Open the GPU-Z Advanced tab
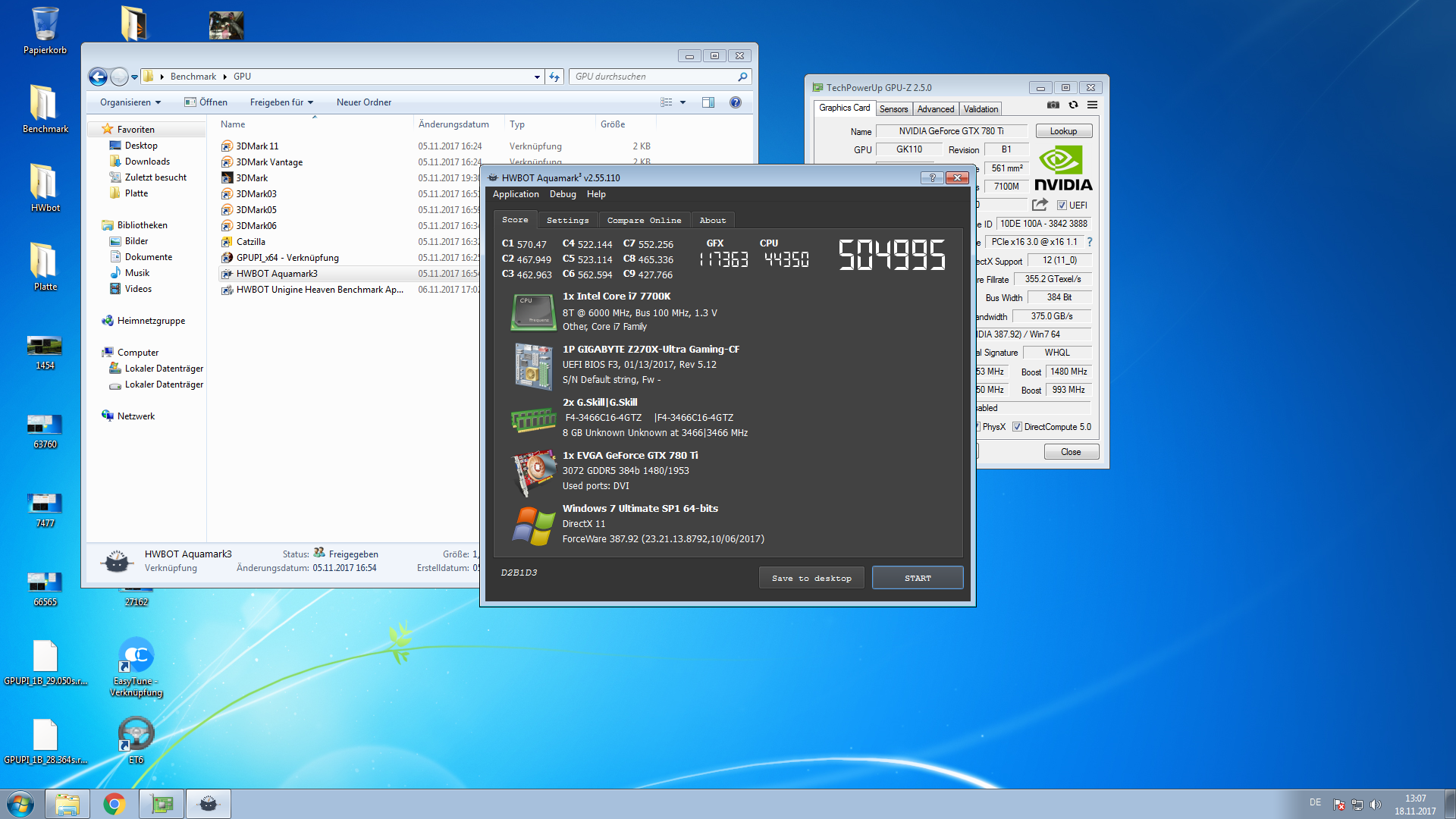The image size is (1456, 819). click(x=935, y=109)
